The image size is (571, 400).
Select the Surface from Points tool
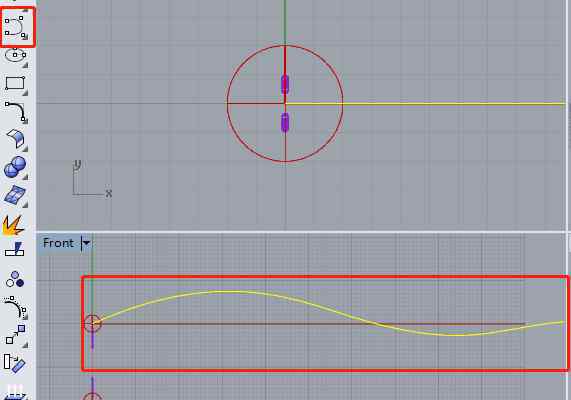click(x=15, y=196)
